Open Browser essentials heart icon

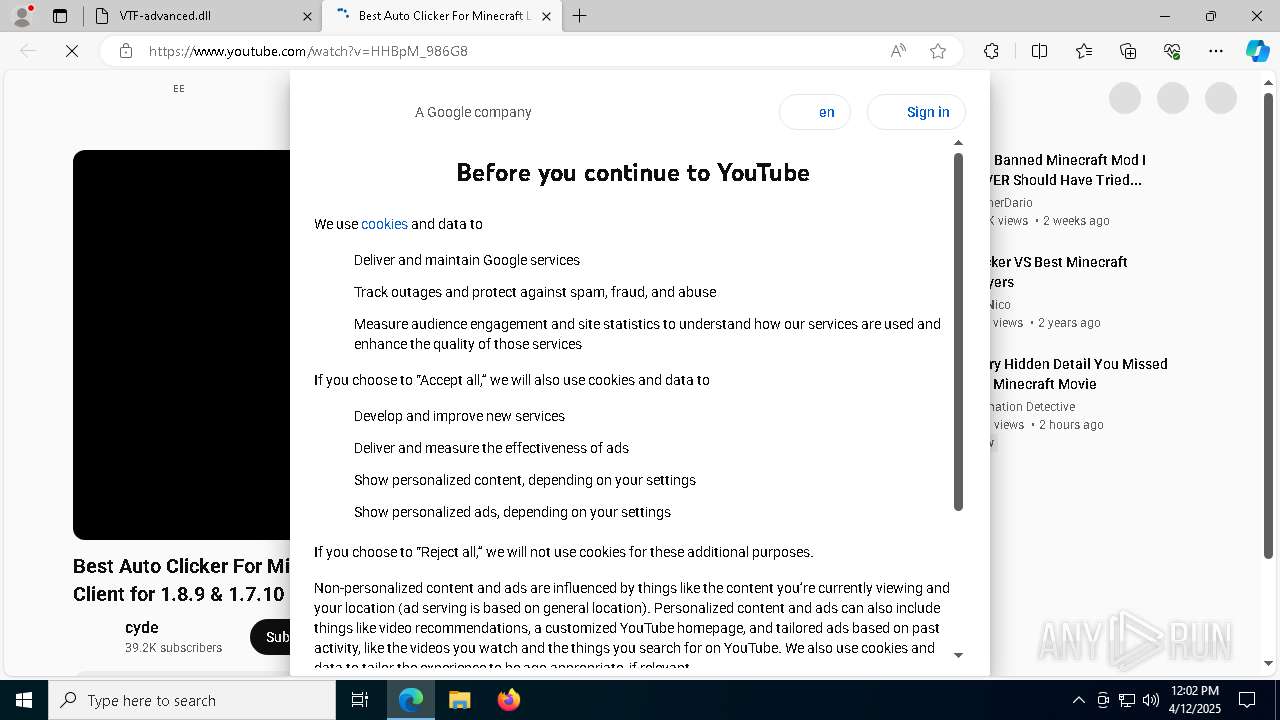pyautogui.click(x=1172, y=51)
